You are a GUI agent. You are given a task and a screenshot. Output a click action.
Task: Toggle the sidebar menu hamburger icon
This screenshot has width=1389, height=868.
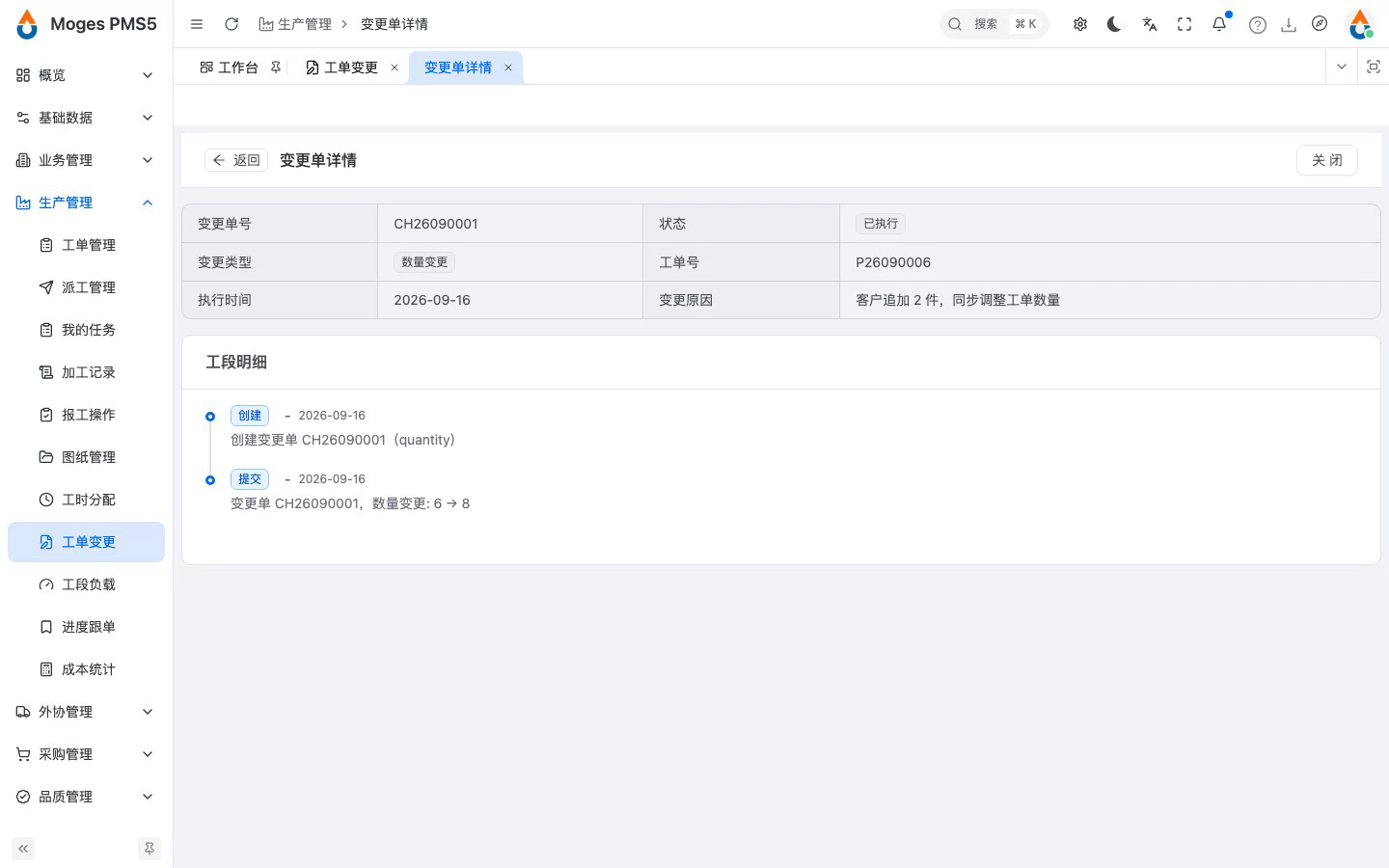197,24
